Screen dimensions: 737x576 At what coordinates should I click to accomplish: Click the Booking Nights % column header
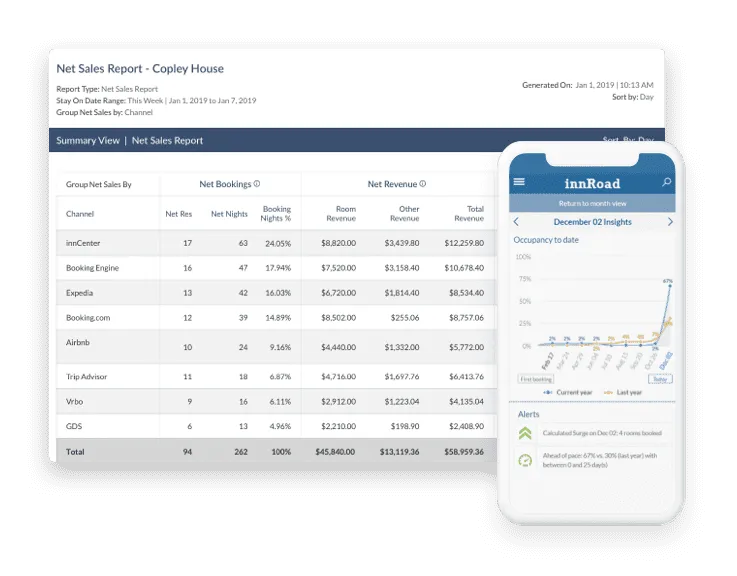(x=276, y=213)
